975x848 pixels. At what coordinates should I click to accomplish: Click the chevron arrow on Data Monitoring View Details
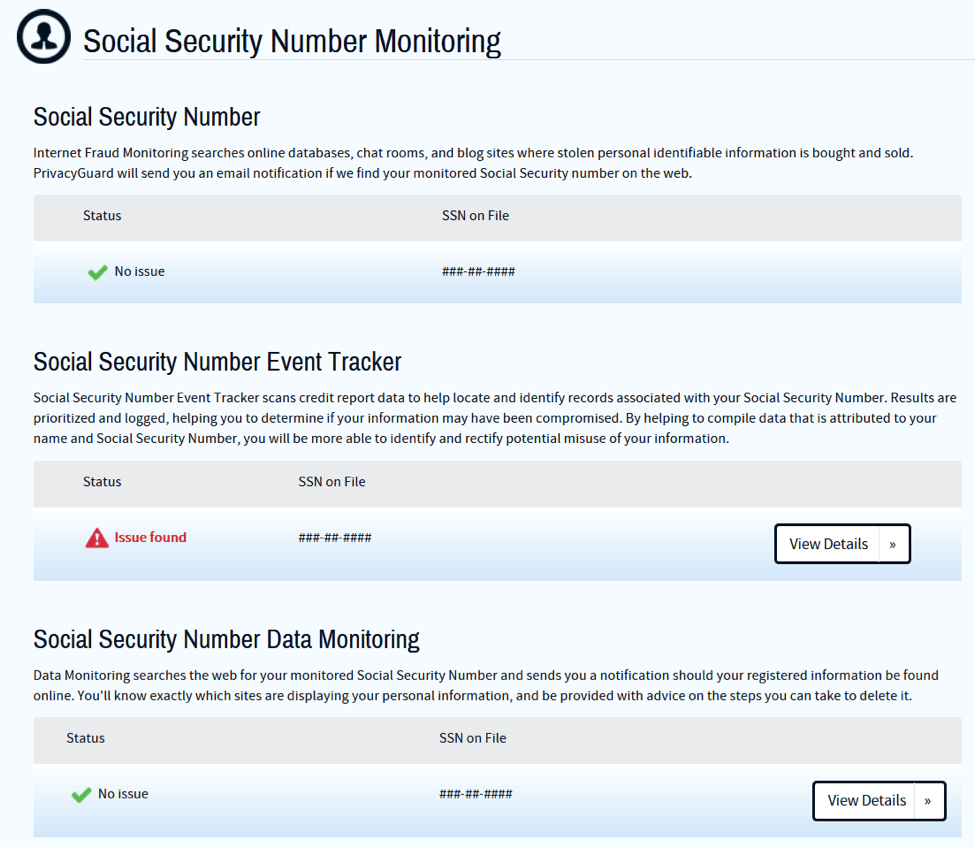928,801
